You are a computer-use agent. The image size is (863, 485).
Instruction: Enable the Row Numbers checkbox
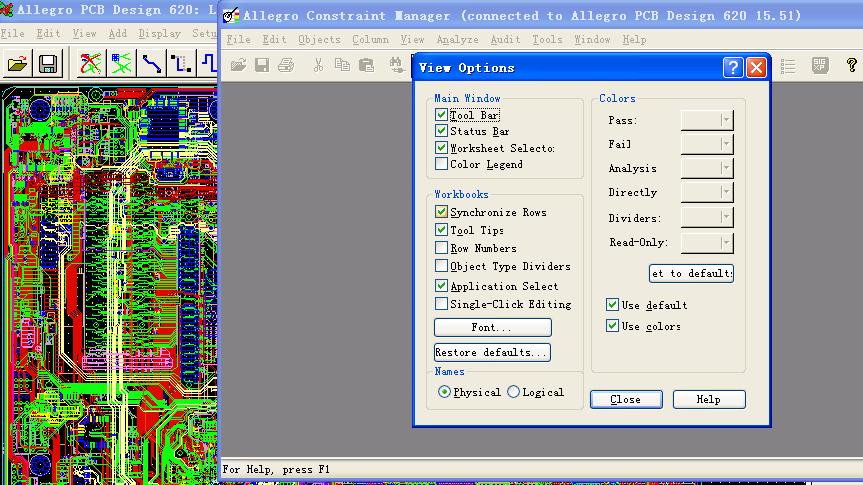click(x=441, y=248)
